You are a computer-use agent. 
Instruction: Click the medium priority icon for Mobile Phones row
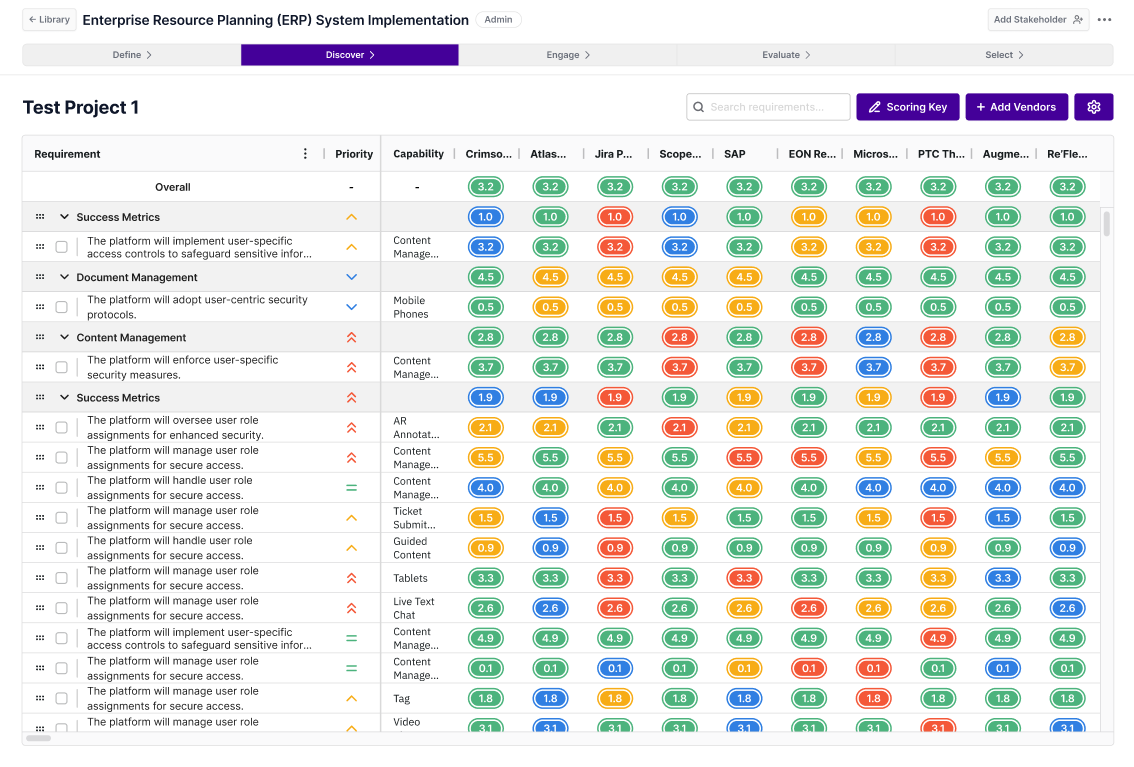coord(351,307)
